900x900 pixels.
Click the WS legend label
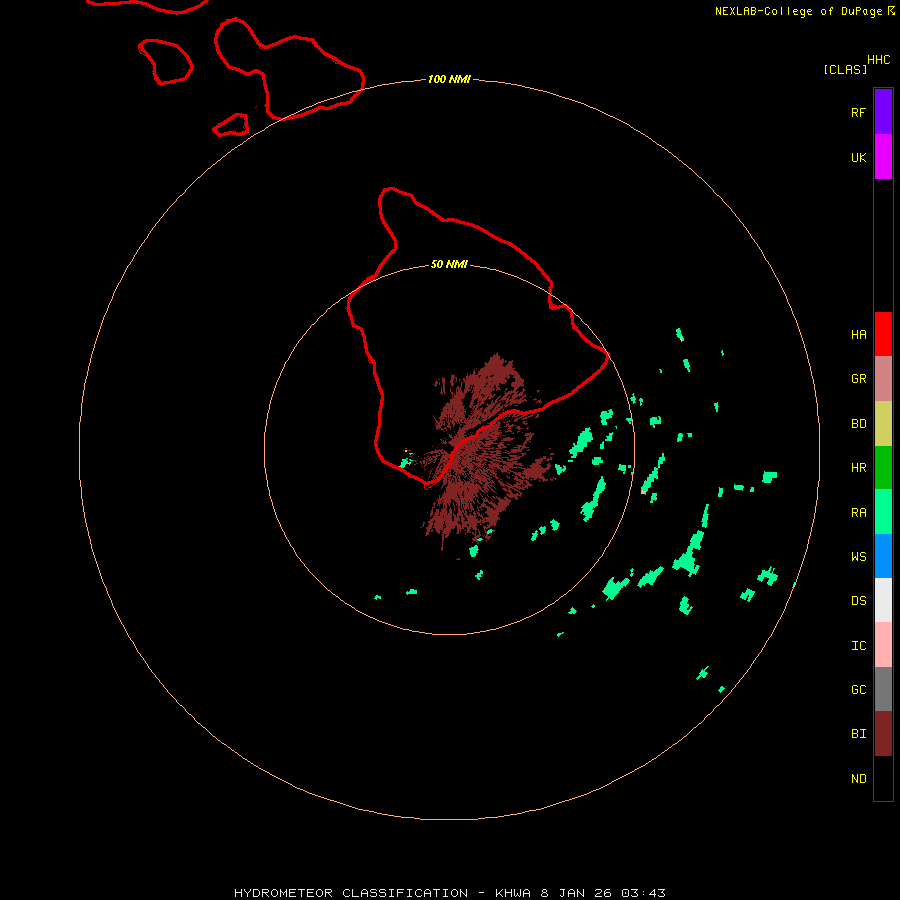point(858,556)
